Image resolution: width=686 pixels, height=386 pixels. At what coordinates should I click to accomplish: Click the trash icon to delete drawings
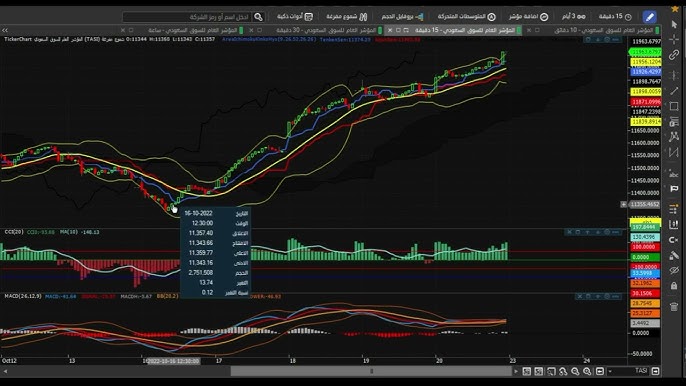point(674,306)
